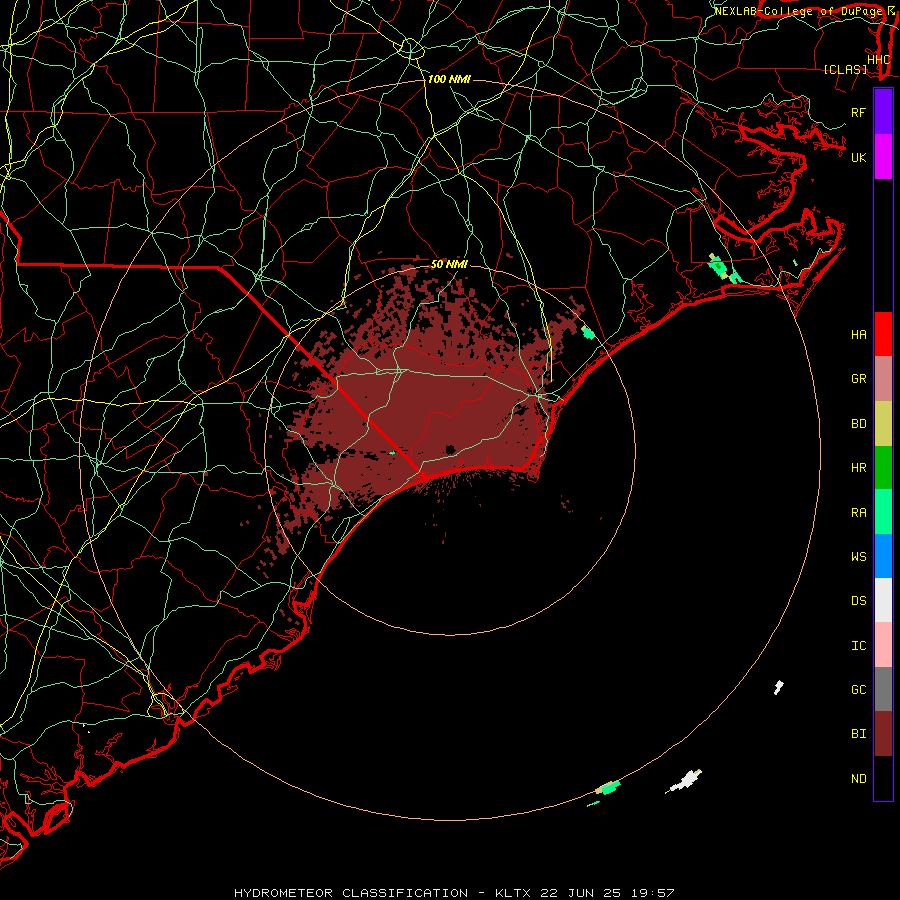Click the UK legend label

tap(858, 157)
